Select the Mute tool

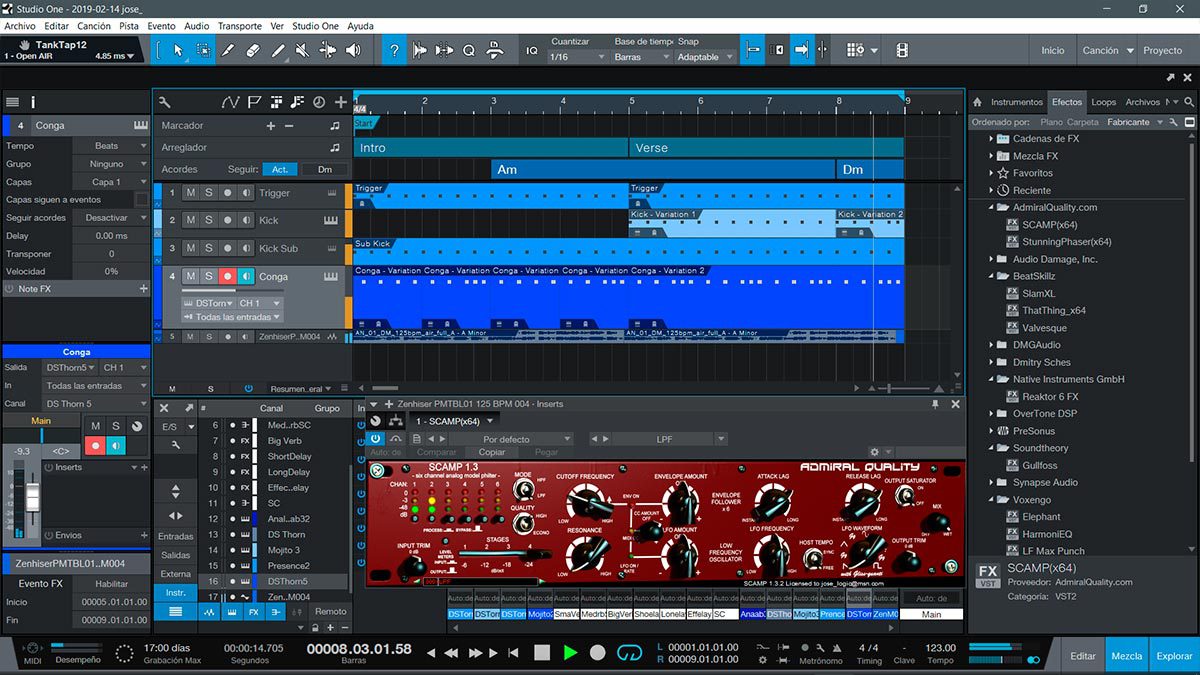(302, 50)
